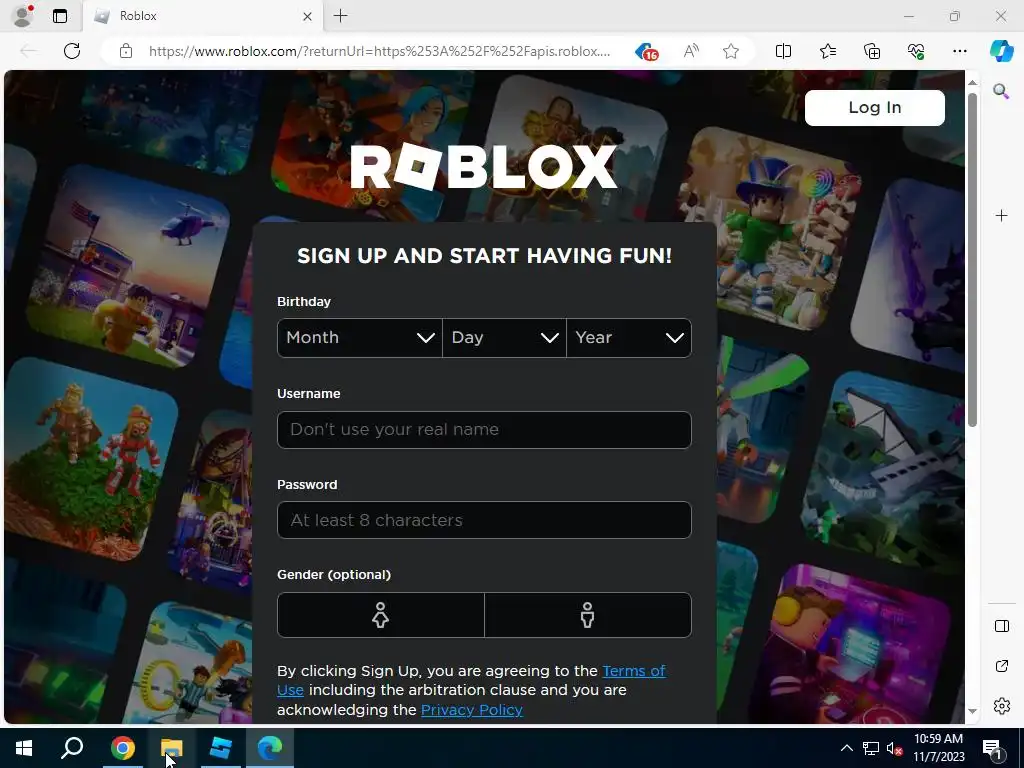Expand the Month birthday dropdown
1024x768 pixels.
(x=360, y=338)
